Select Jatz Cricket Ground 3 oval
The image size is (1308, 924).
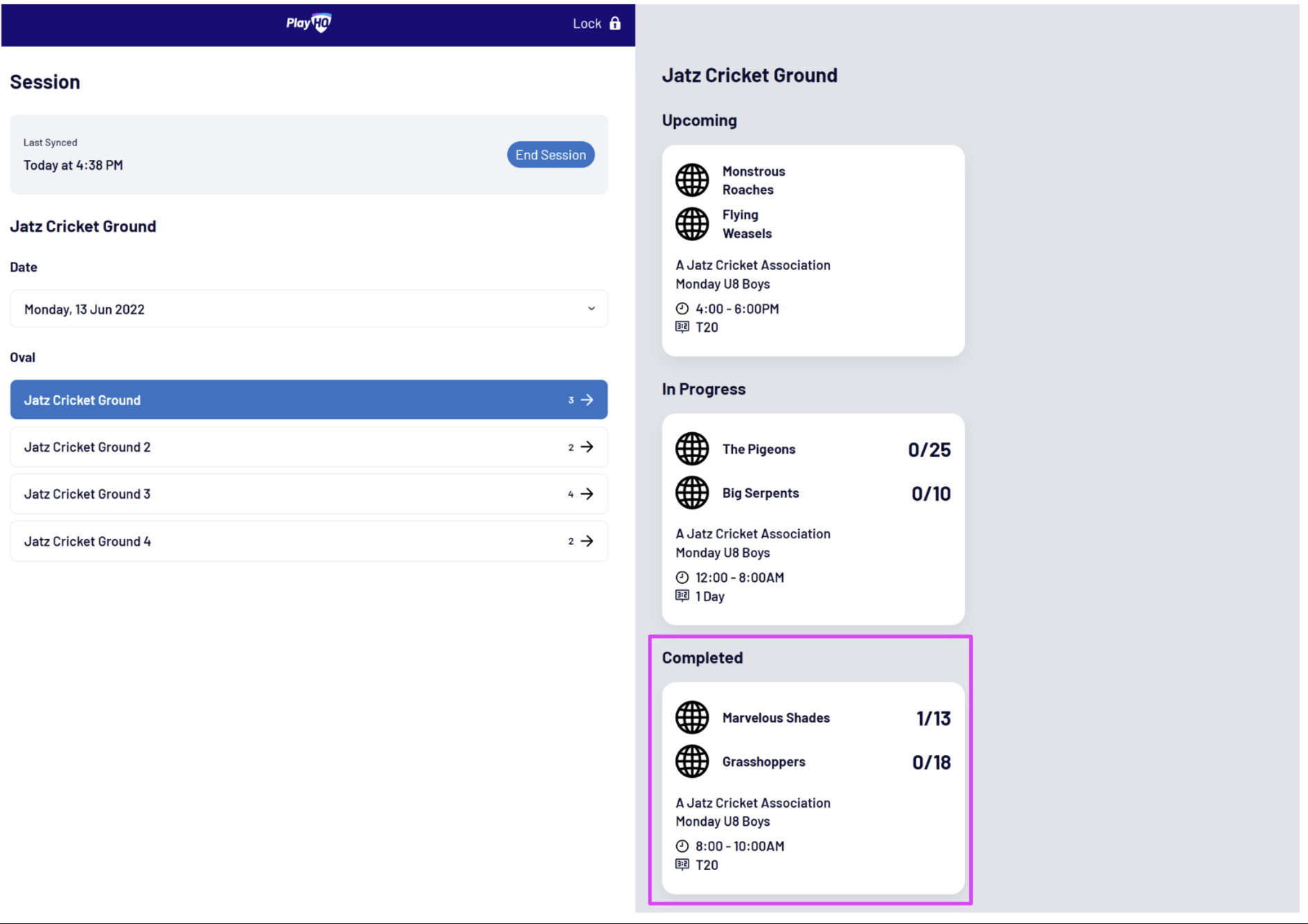click(309, 494)
